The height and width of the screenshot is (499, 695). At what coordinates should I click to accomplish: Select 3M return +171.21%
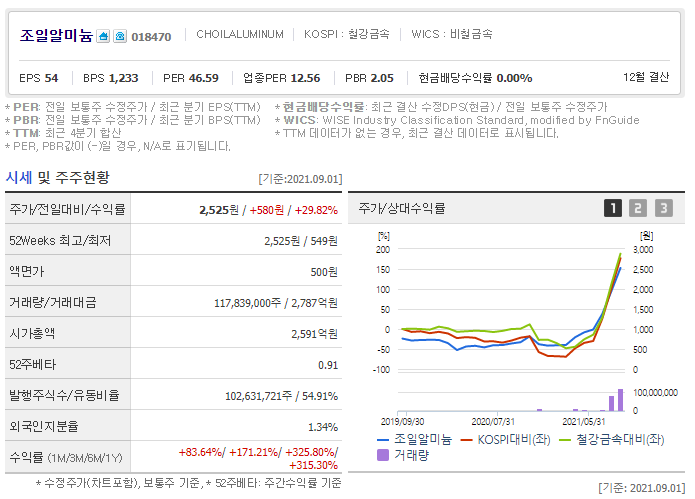coord(254,452)
